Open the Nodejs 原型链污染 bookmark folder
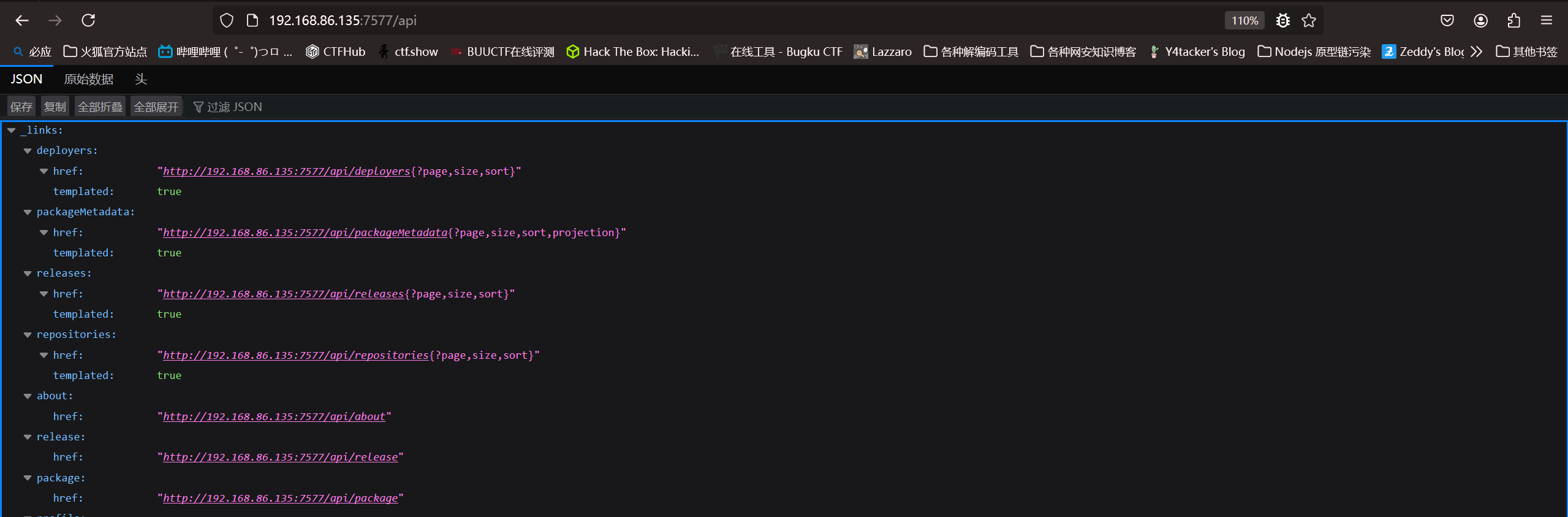This screenshot has height=517, width=1568. [x=1314, y=52]
